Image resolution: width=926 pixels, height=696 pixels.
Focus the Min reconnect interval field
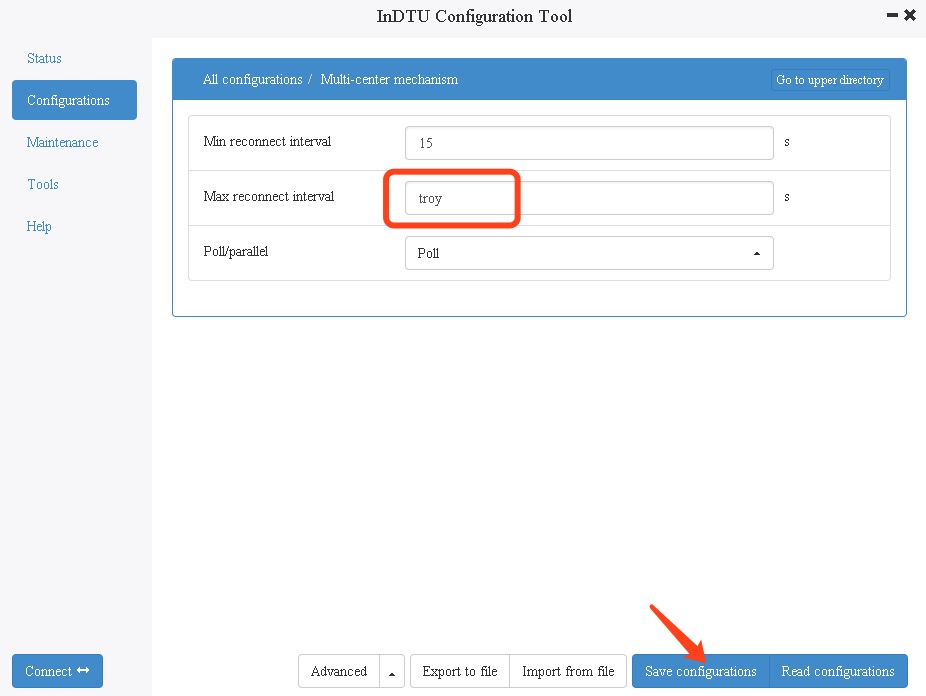(x=589, y=143)
